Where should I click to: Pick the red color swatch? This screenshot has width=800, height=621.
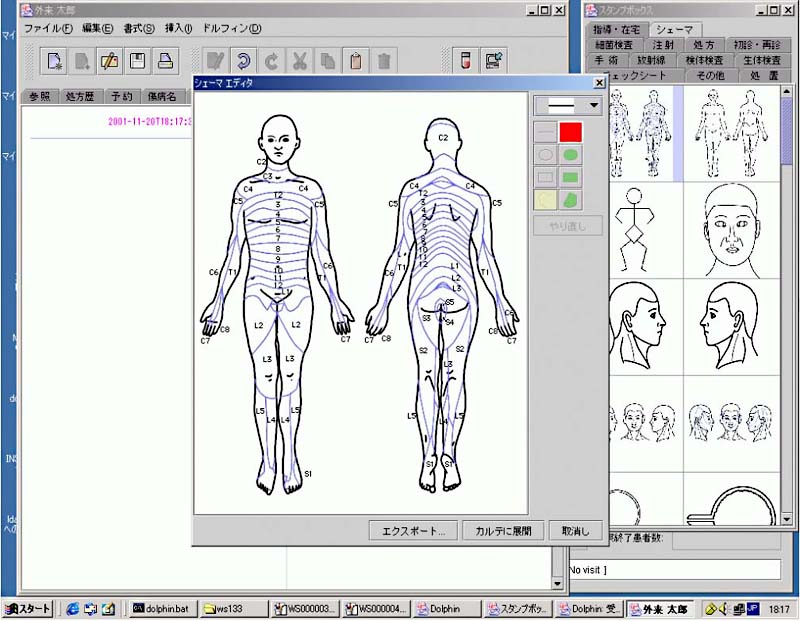click(571, 131)
